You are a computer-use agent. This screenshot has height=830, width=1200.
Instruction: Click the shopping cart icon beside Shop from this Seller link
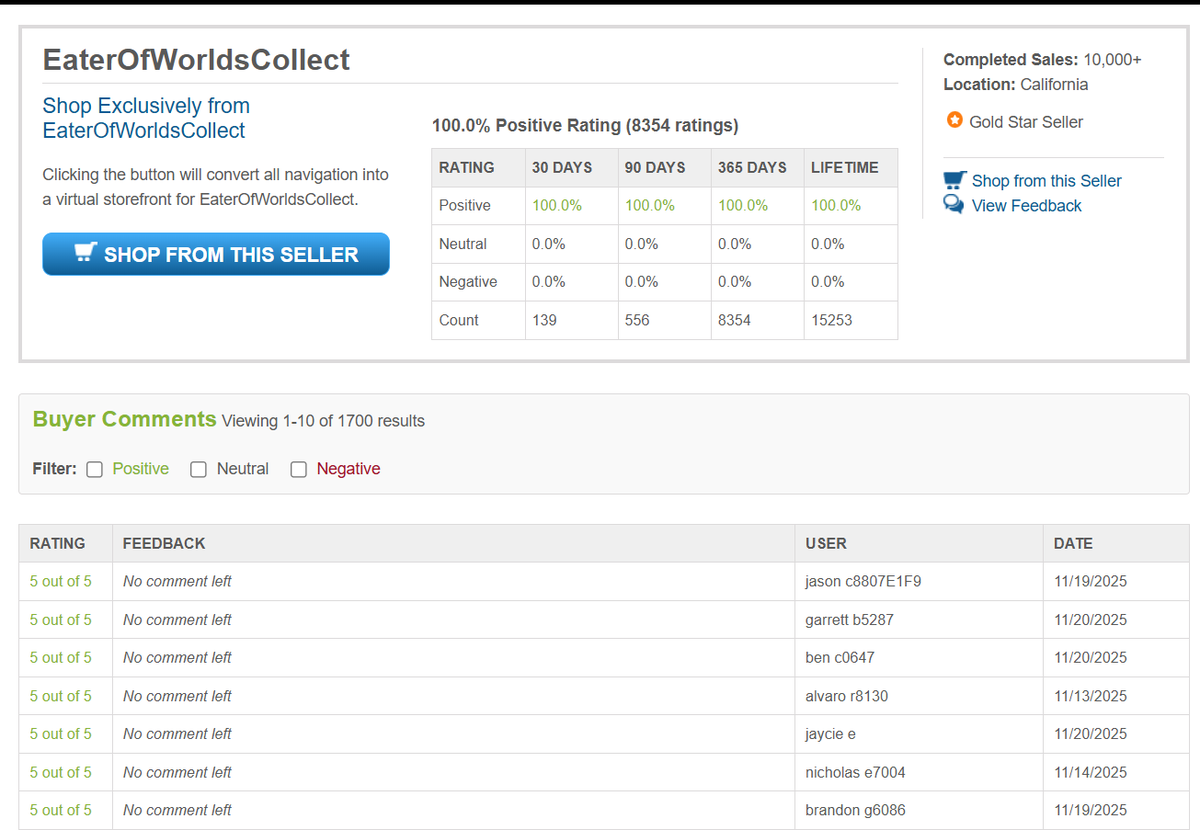955,180
